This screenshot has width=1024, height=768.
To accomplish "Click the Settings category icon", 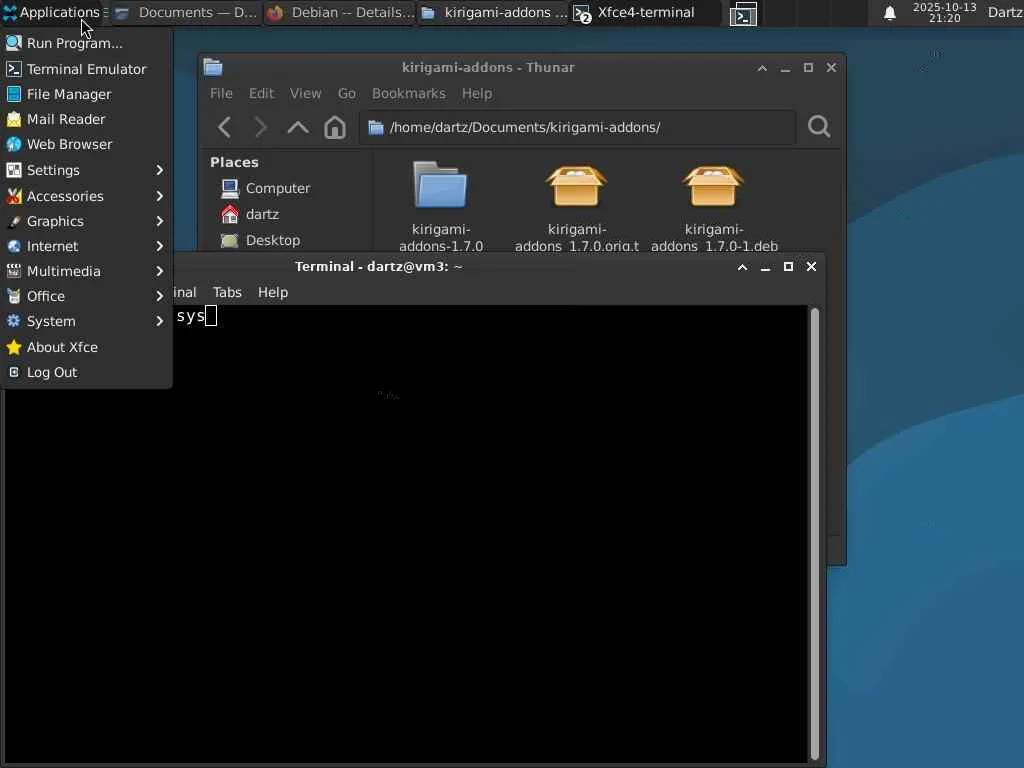I will coord(14,170).
